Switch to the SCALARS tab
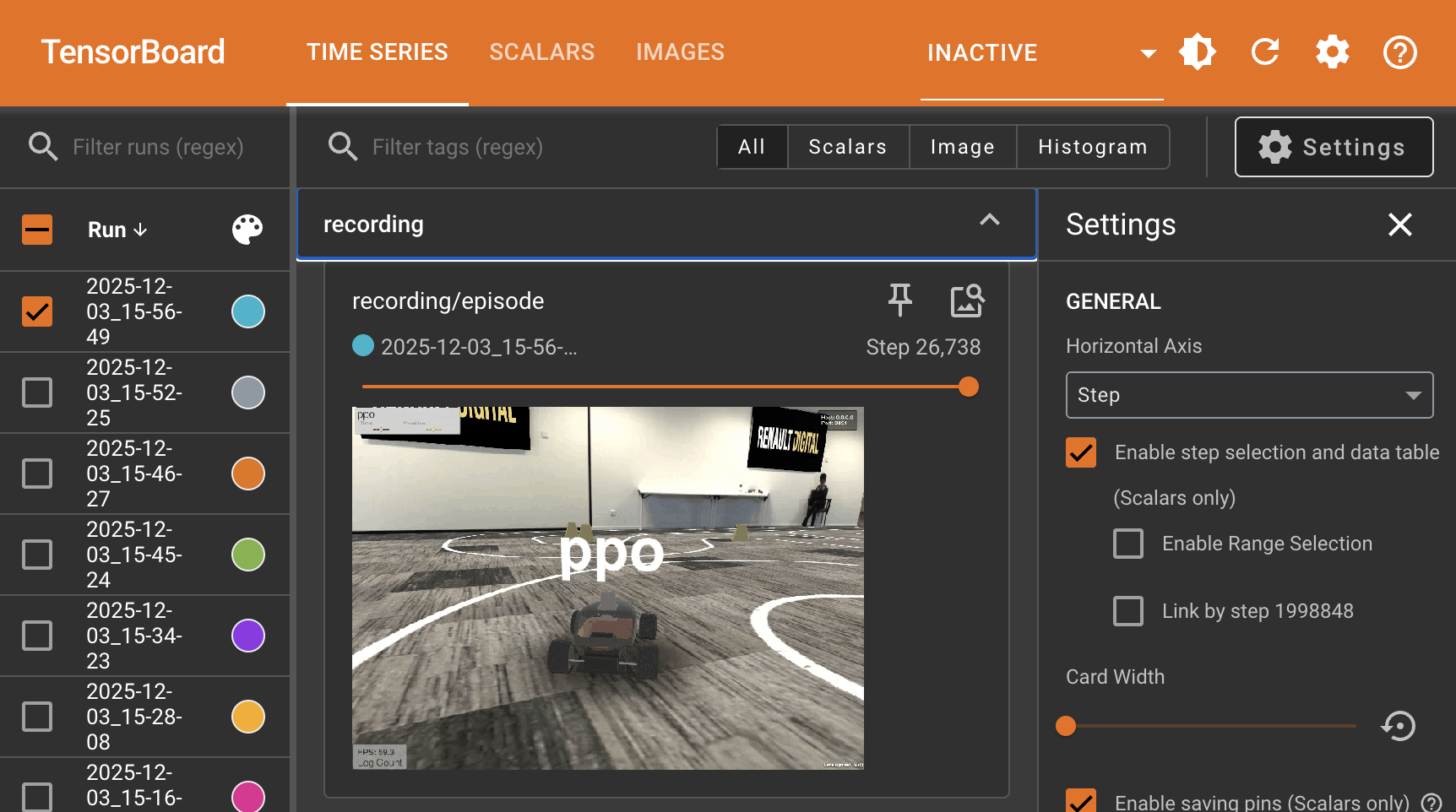 tap(541, 52)
